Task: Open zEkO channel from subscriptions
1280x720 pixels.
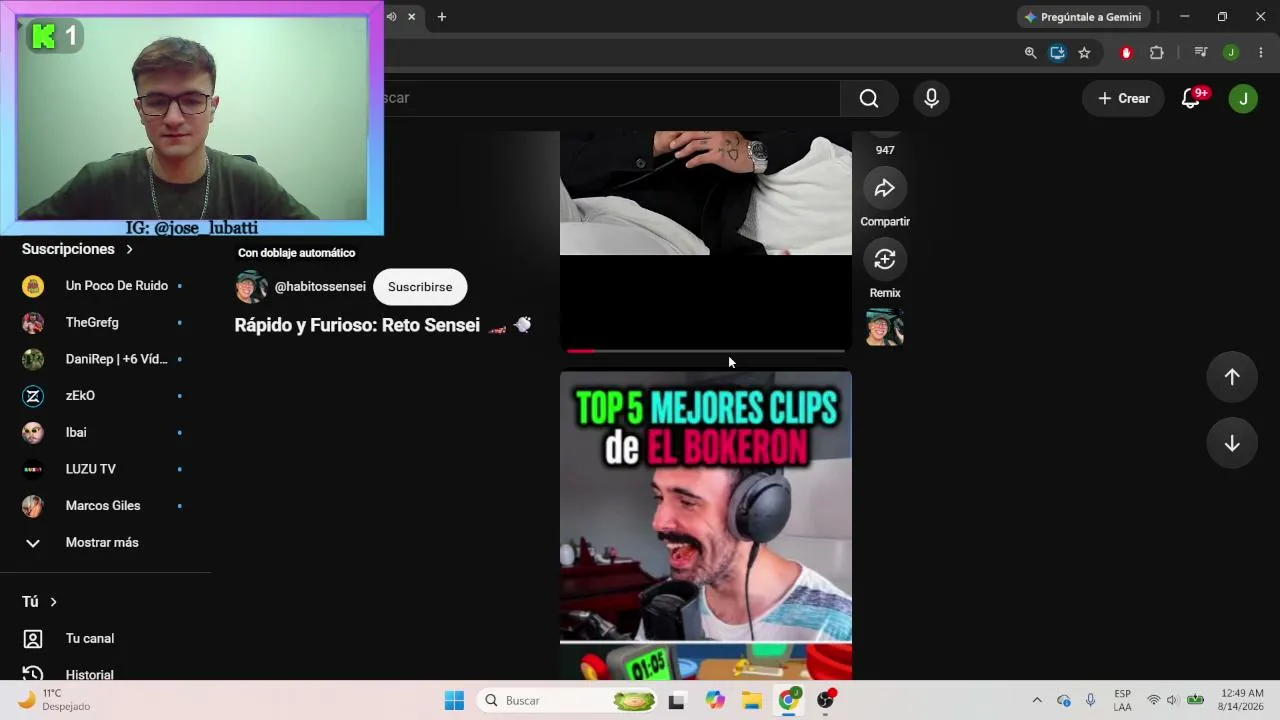Action: (x=106, y=395)
